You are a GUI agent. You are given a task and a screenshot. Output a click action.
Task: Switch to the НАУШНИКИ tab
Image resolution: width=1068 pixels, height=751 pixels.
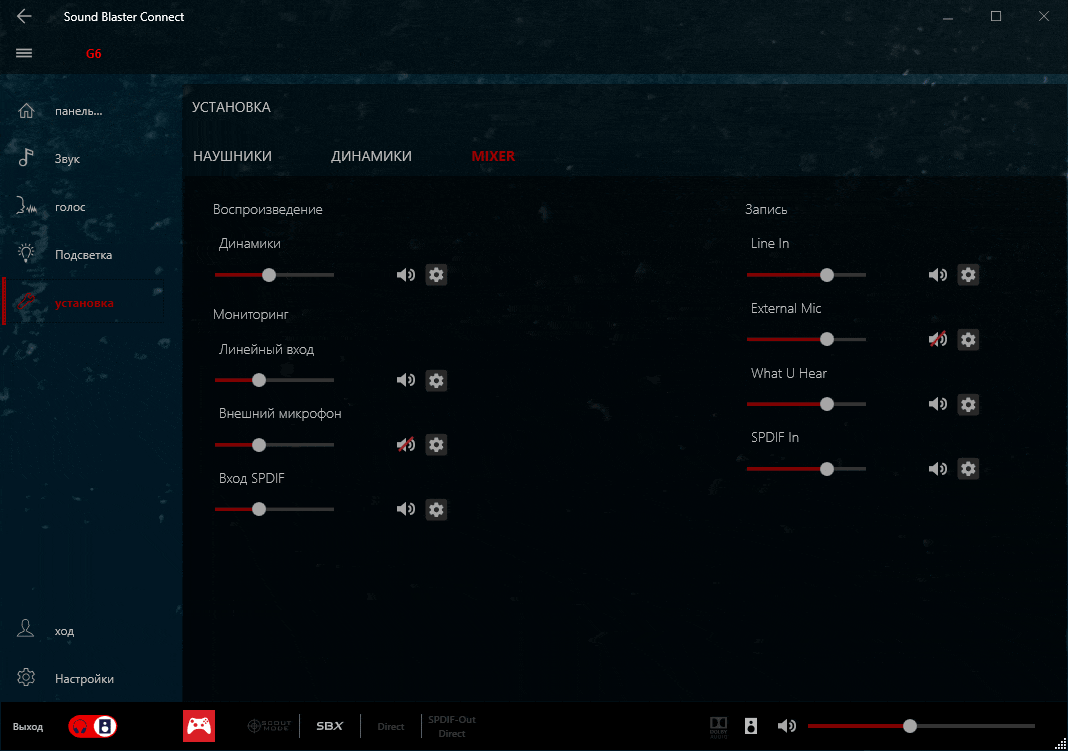232,156
